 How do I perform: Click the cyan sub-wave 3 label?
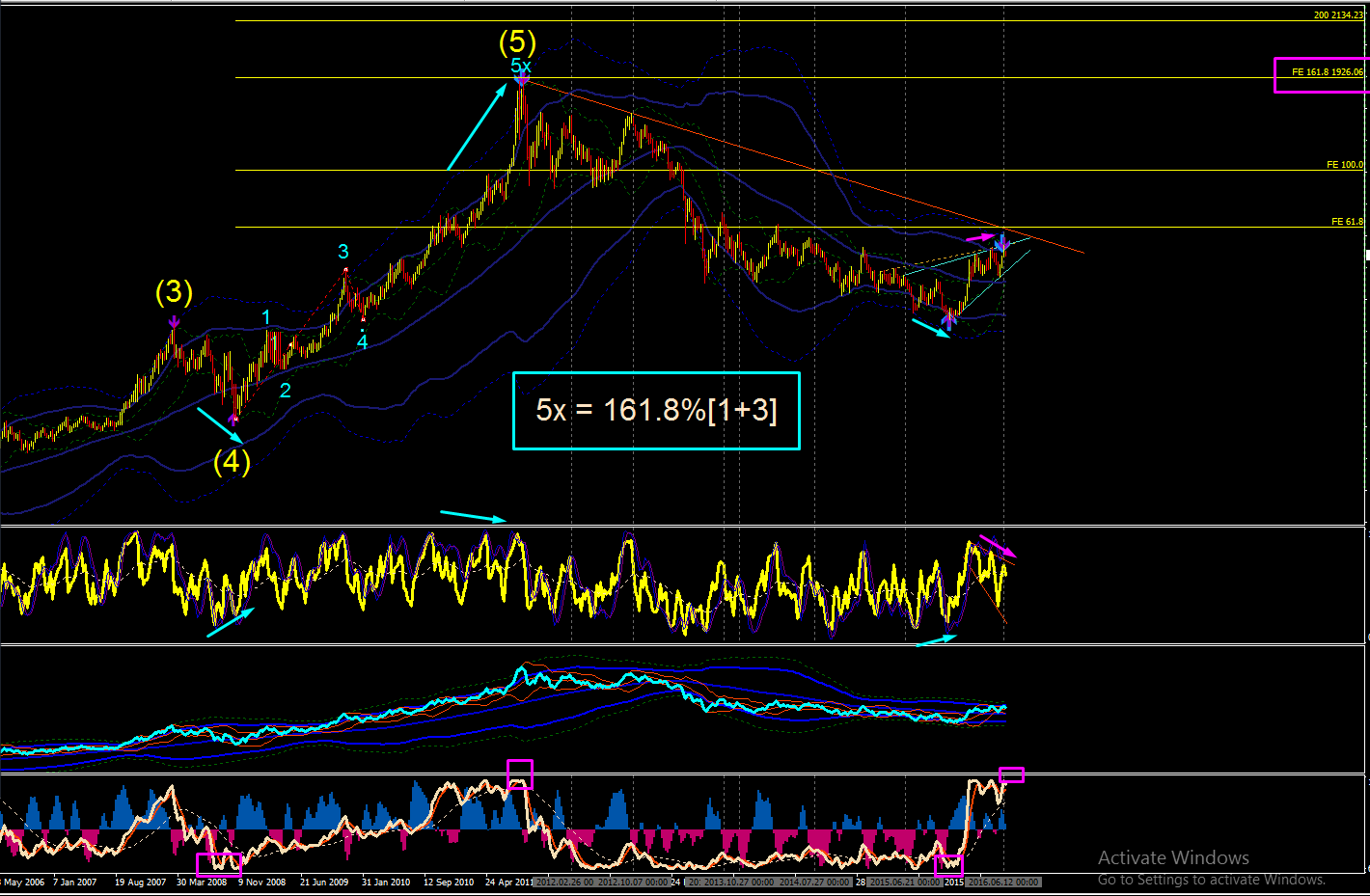coord(343,252)
